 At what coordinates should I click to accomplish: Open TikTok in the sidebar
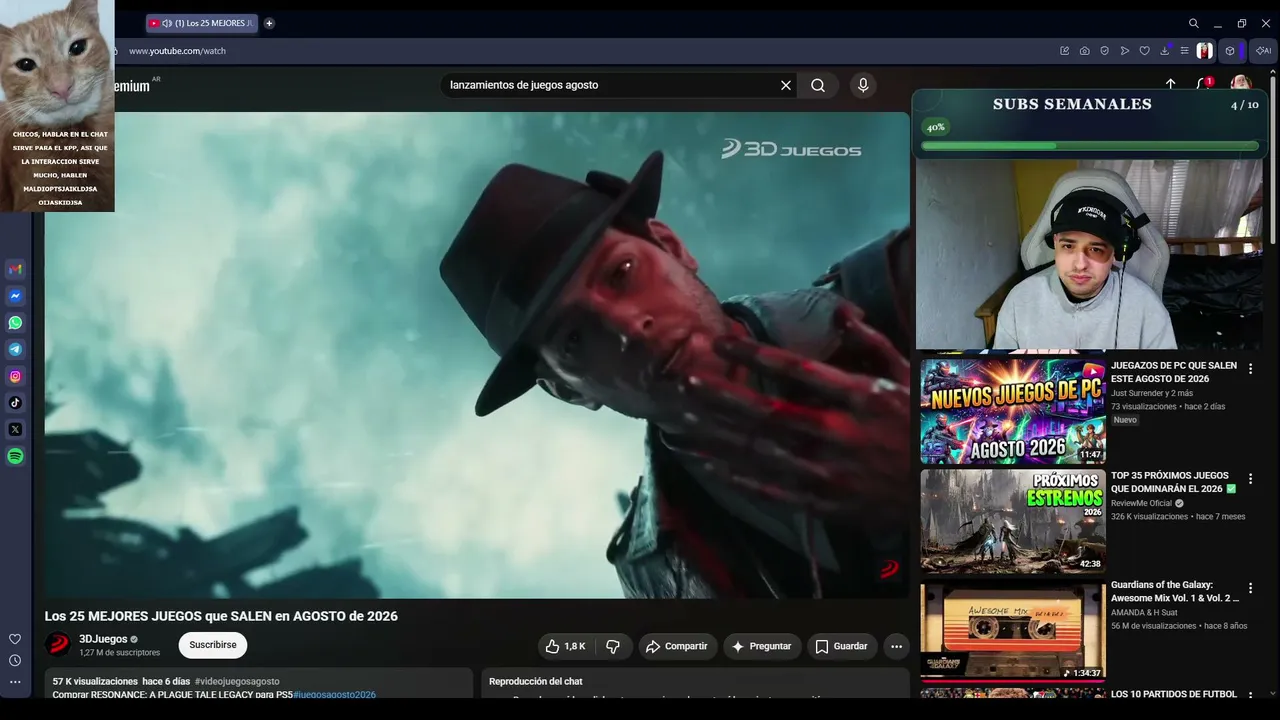pos(15,403)
